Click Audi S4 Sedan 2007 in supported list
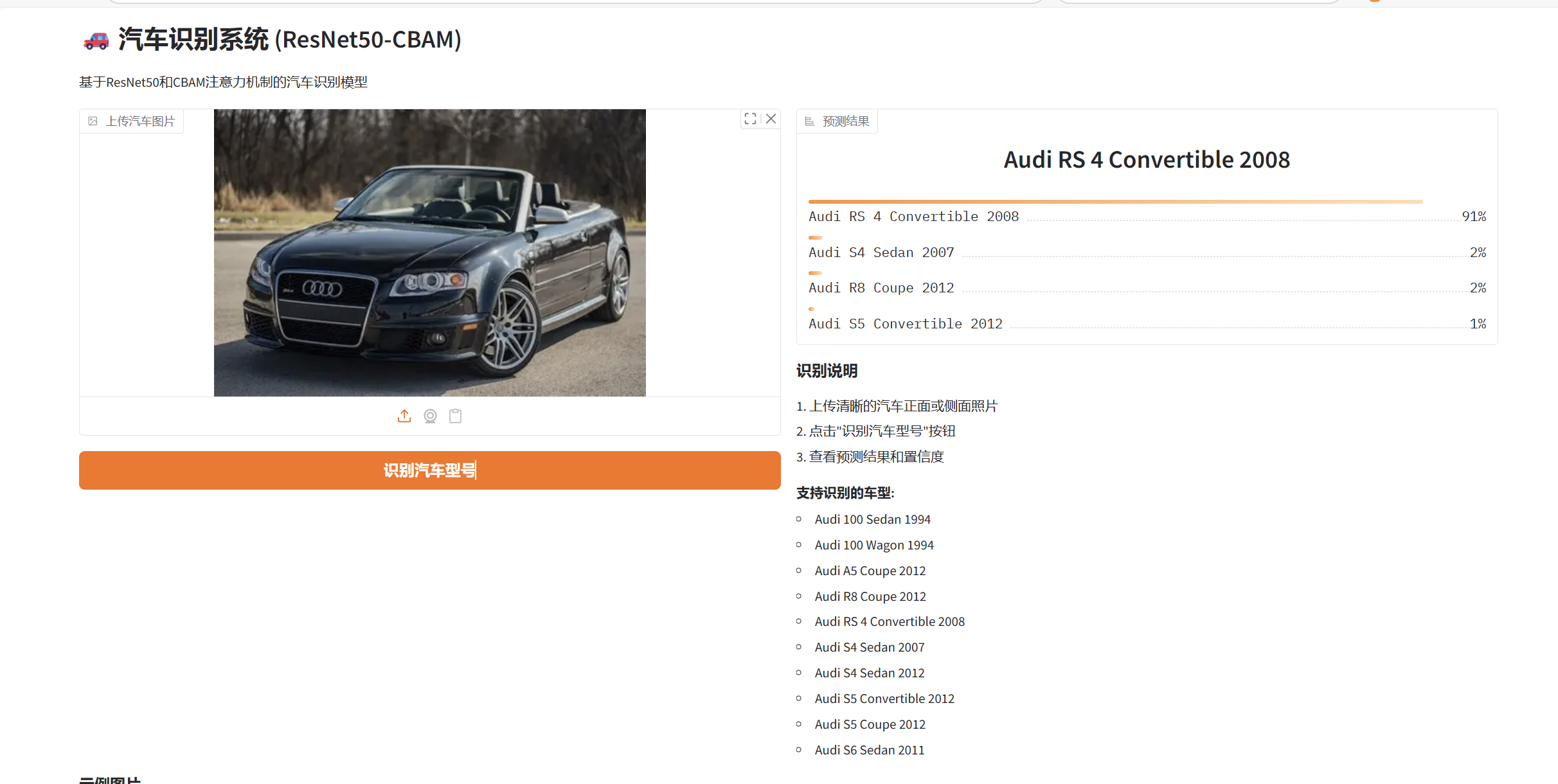Screen dimensions: 1558x784 870,647
